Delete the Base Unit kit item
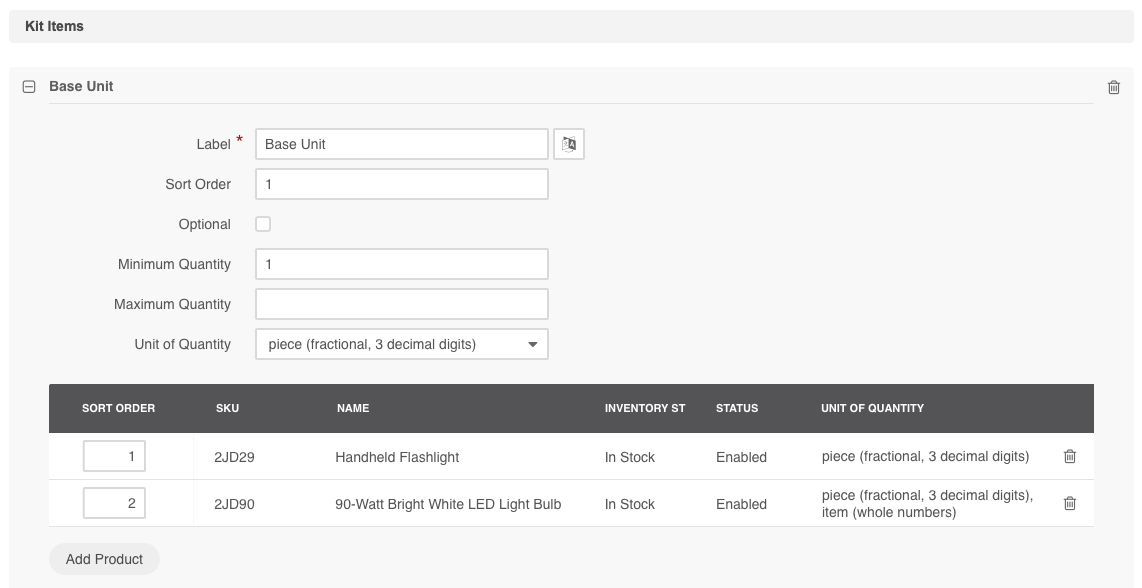The width and height of the screenshot is (1142, 588). pos(1114,87)
